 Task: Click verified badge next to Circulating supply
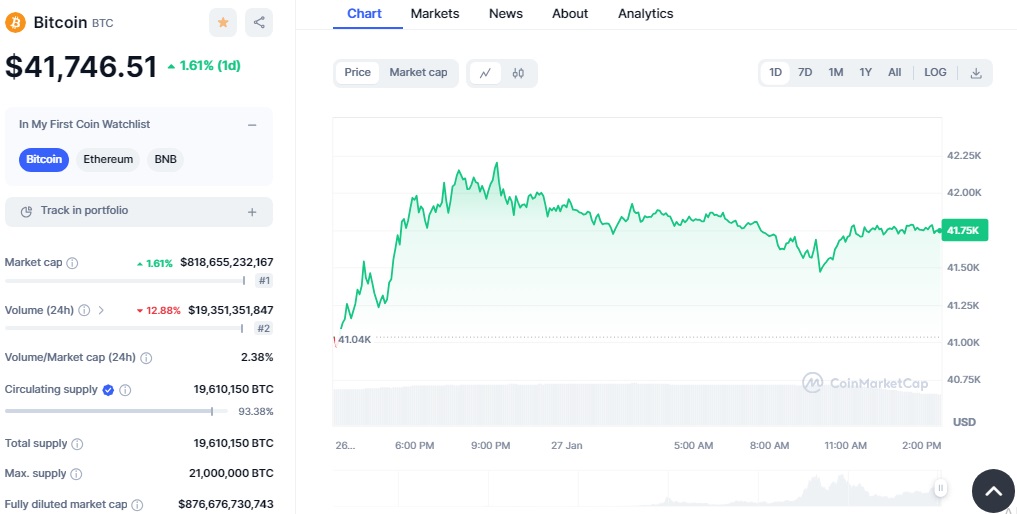click(x=108, y=390)
